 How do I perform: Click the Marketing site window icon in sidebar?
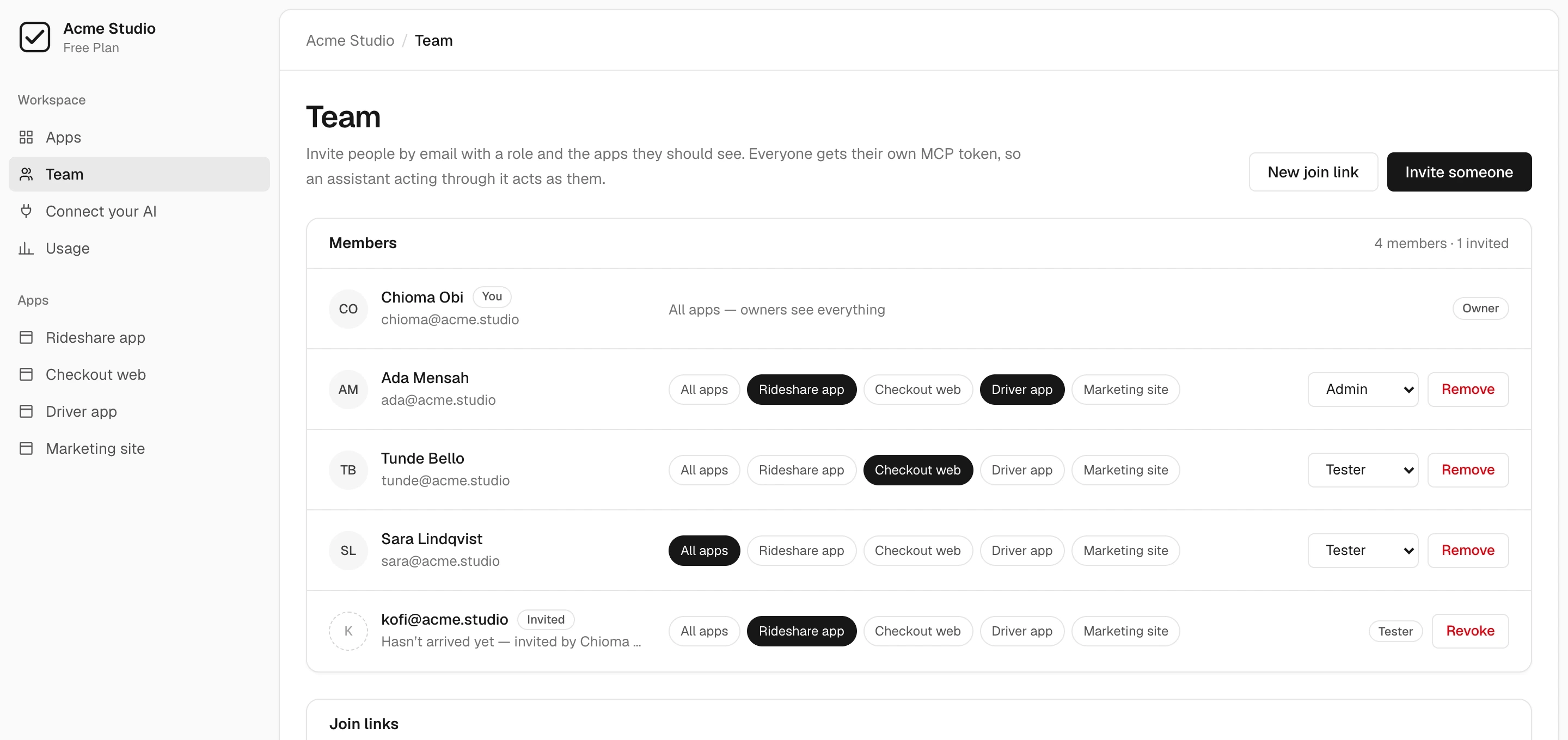26,448
